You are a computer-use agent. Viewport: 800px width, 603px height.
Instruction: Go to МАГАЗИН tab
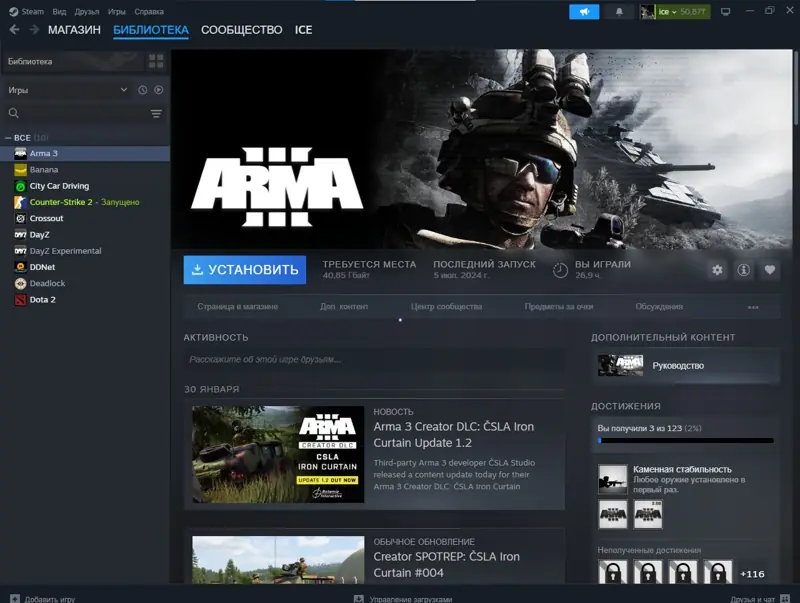[x=74, y=30]
